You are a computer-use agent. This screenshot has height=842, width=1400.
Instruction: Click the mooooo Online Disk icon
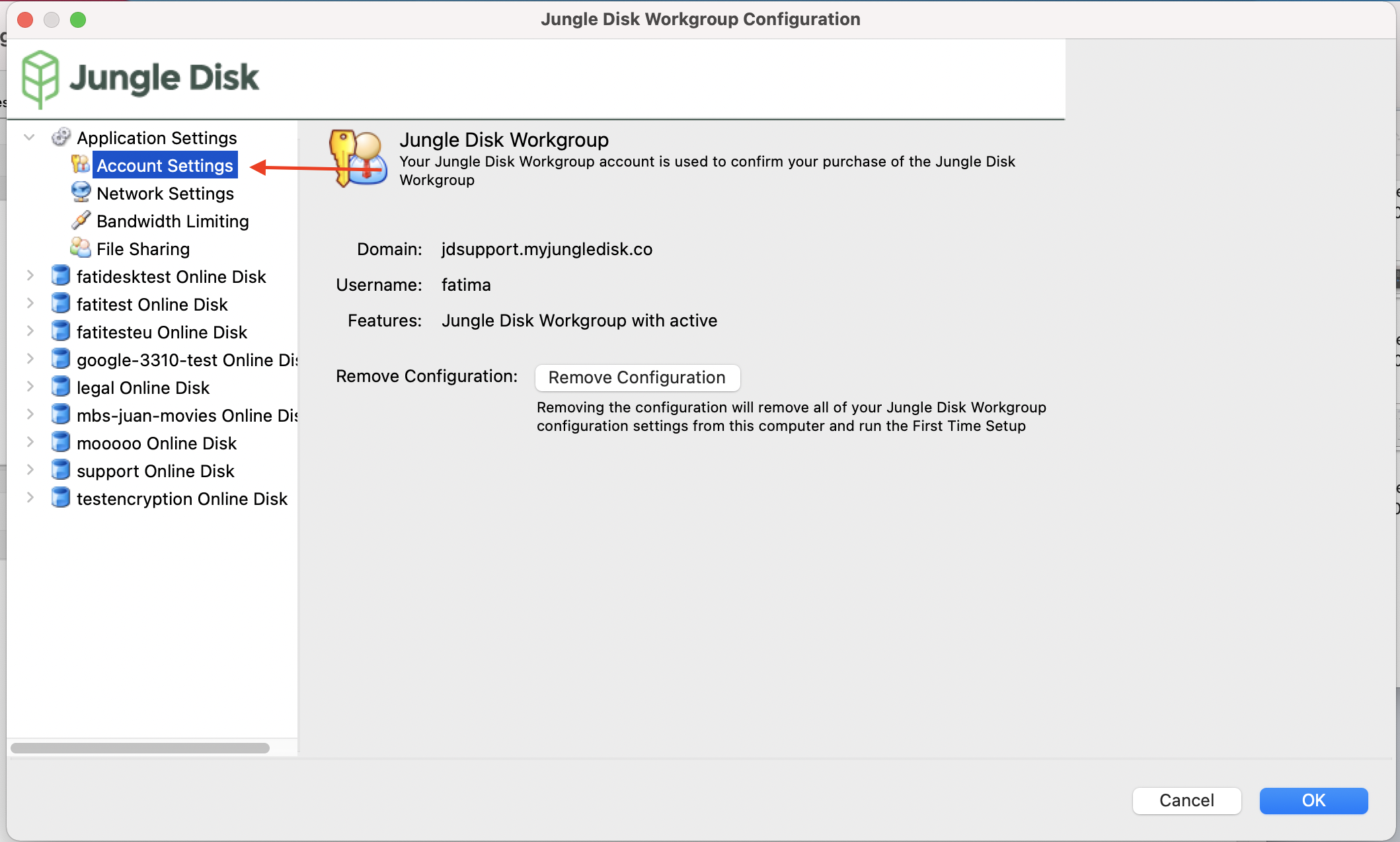pos(61,442)
